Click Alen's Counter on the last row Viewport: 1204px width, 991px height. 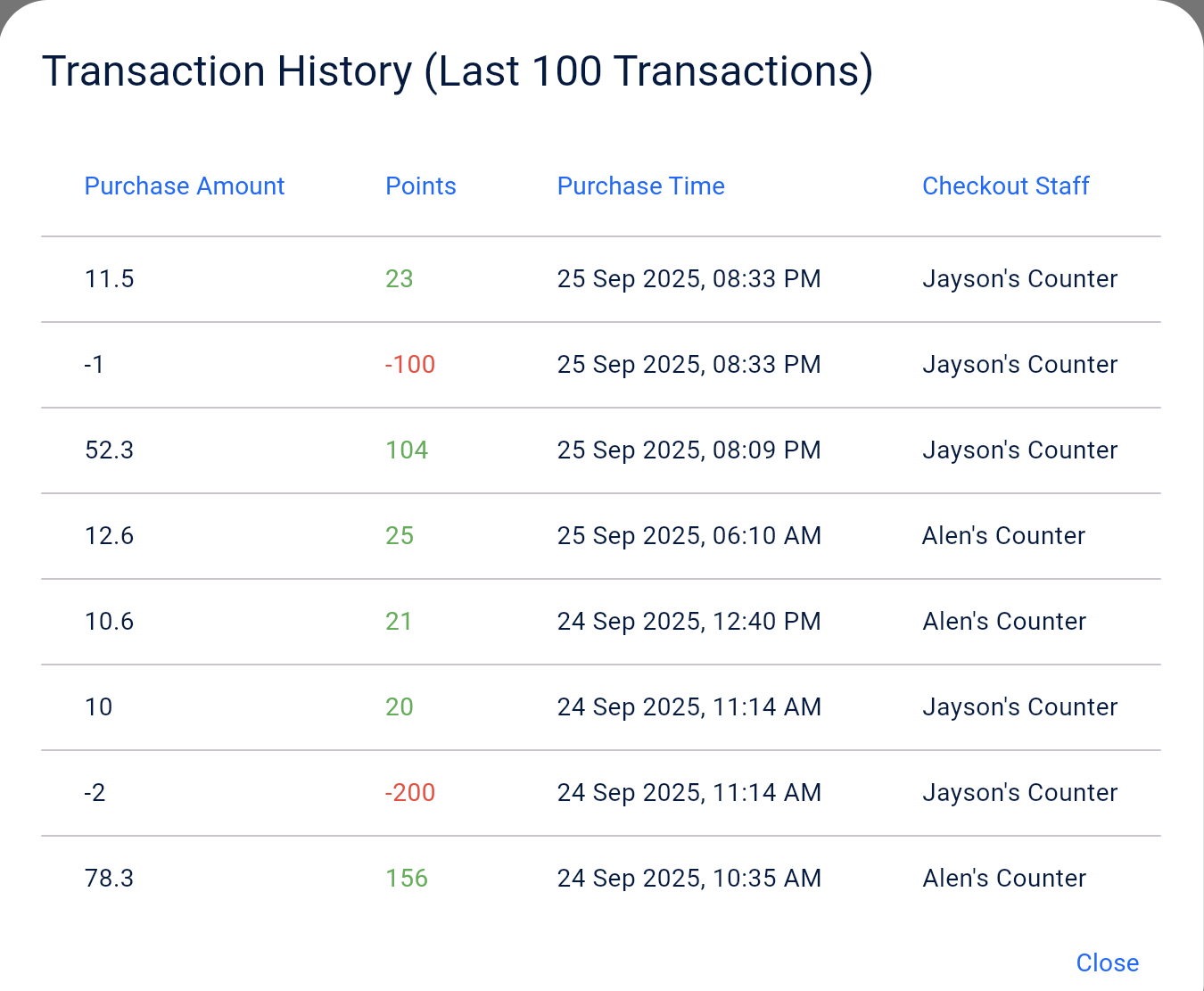tap(1003, 878)
